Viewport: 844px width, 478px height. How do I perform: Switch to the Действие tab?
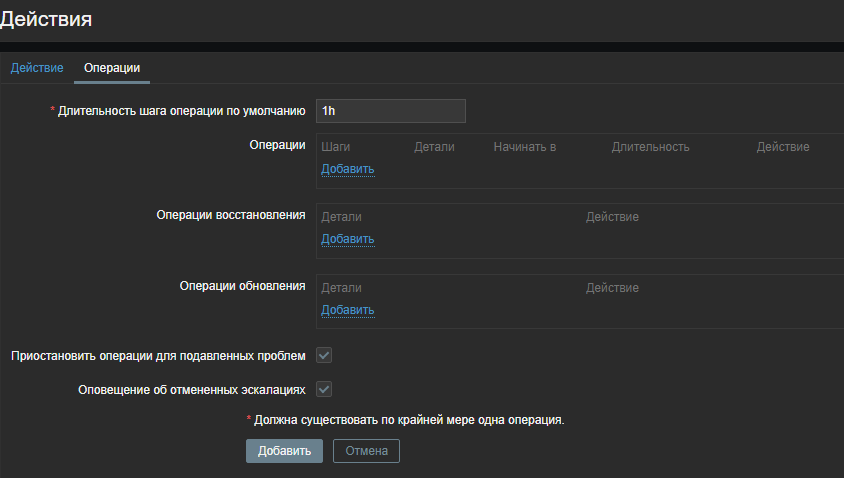pyautogui.click(x=37, y=68)
